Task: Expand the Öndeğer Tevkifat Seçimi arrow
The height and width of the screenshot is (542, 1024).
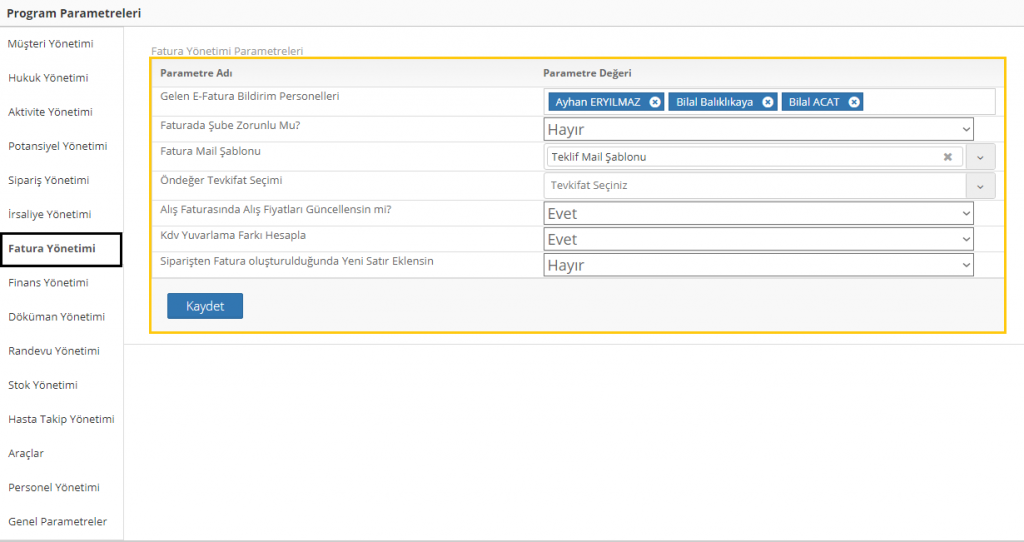Action: [x=980, y=185]
